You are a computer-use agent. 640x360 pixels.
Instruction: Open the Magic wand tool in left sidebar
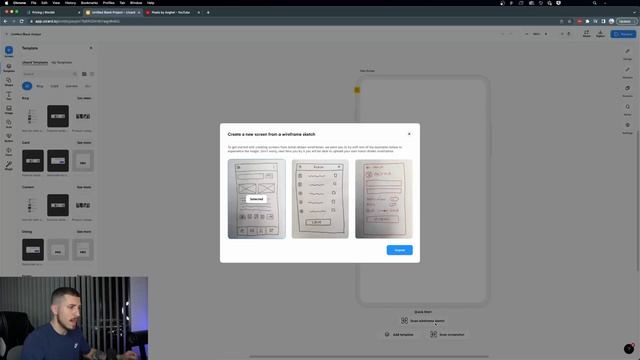(9, 165)
